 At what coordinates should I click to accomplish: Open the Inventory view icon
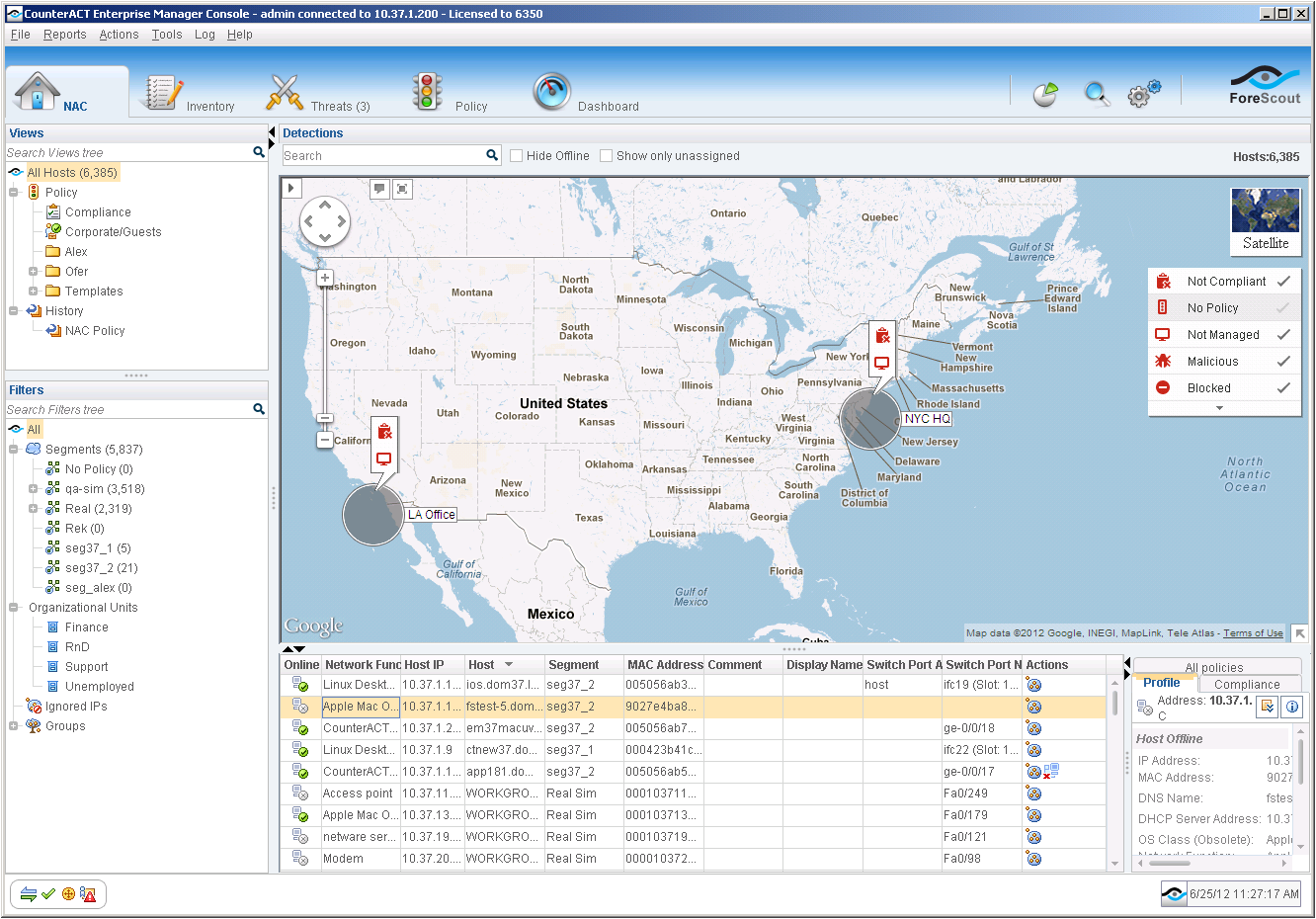(x=162, y=92)
